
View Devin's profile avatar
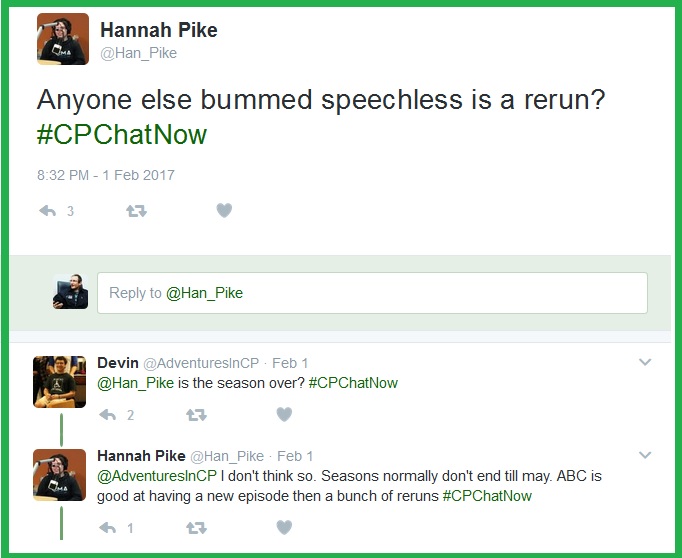coord(59,381)
